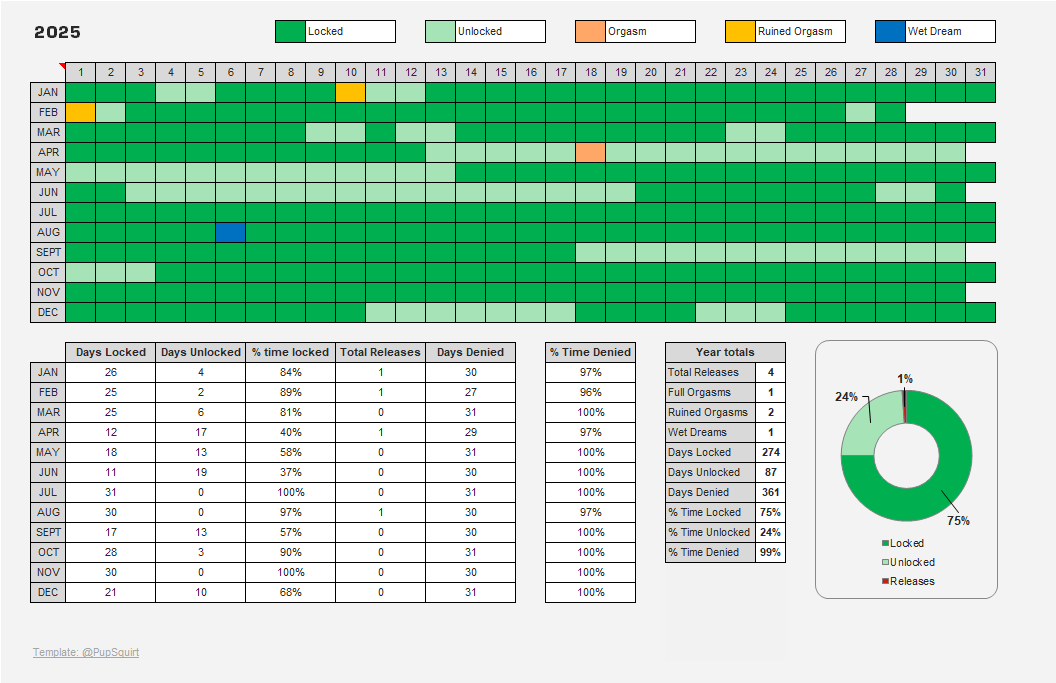Image resolution: width=1056 pixels, height=683 pixels.
Task: Select the 2025 year title
Action: (x=57, y=32)
